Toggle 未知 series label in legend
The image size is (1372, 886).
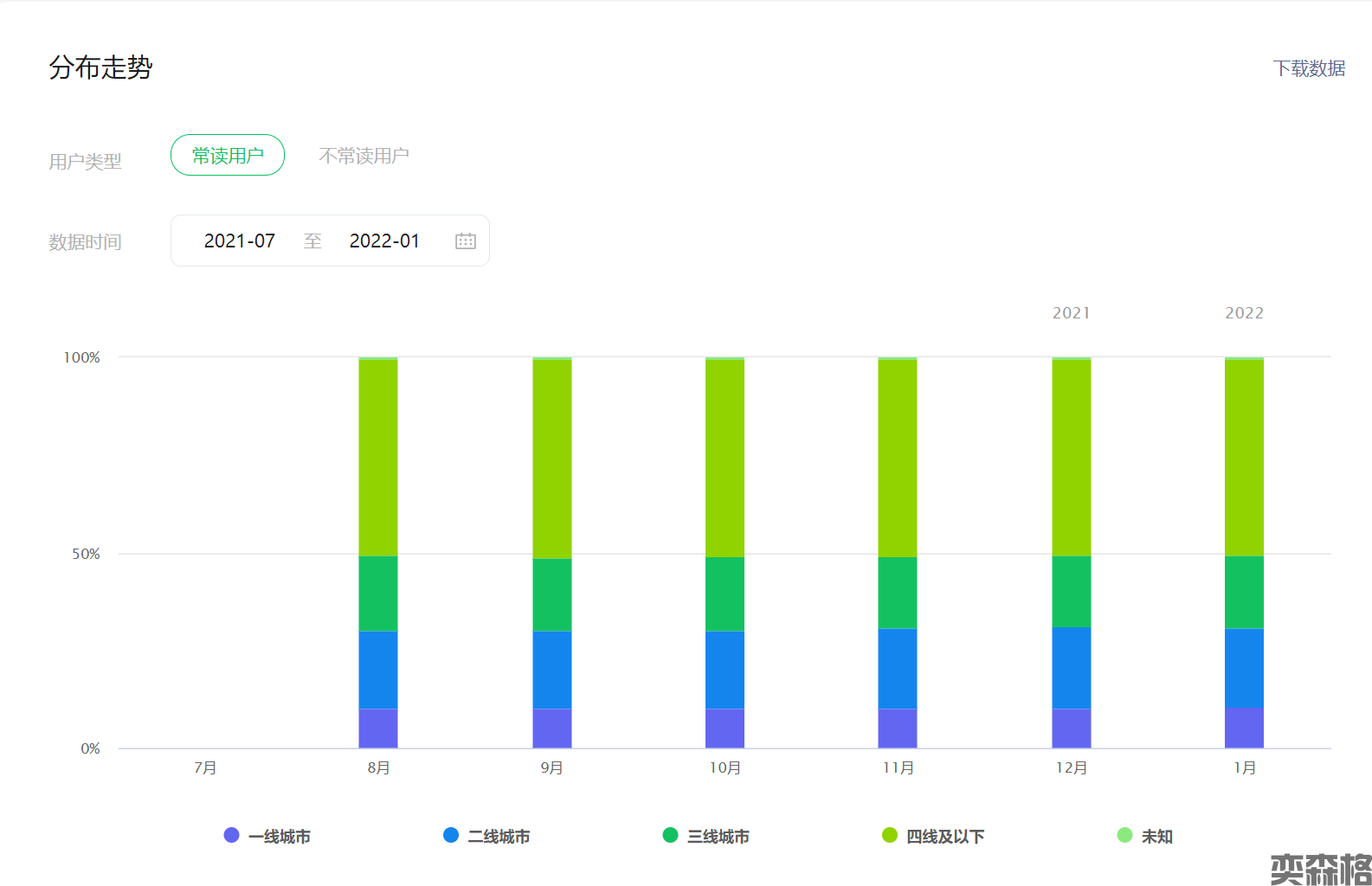(1157, 837)
